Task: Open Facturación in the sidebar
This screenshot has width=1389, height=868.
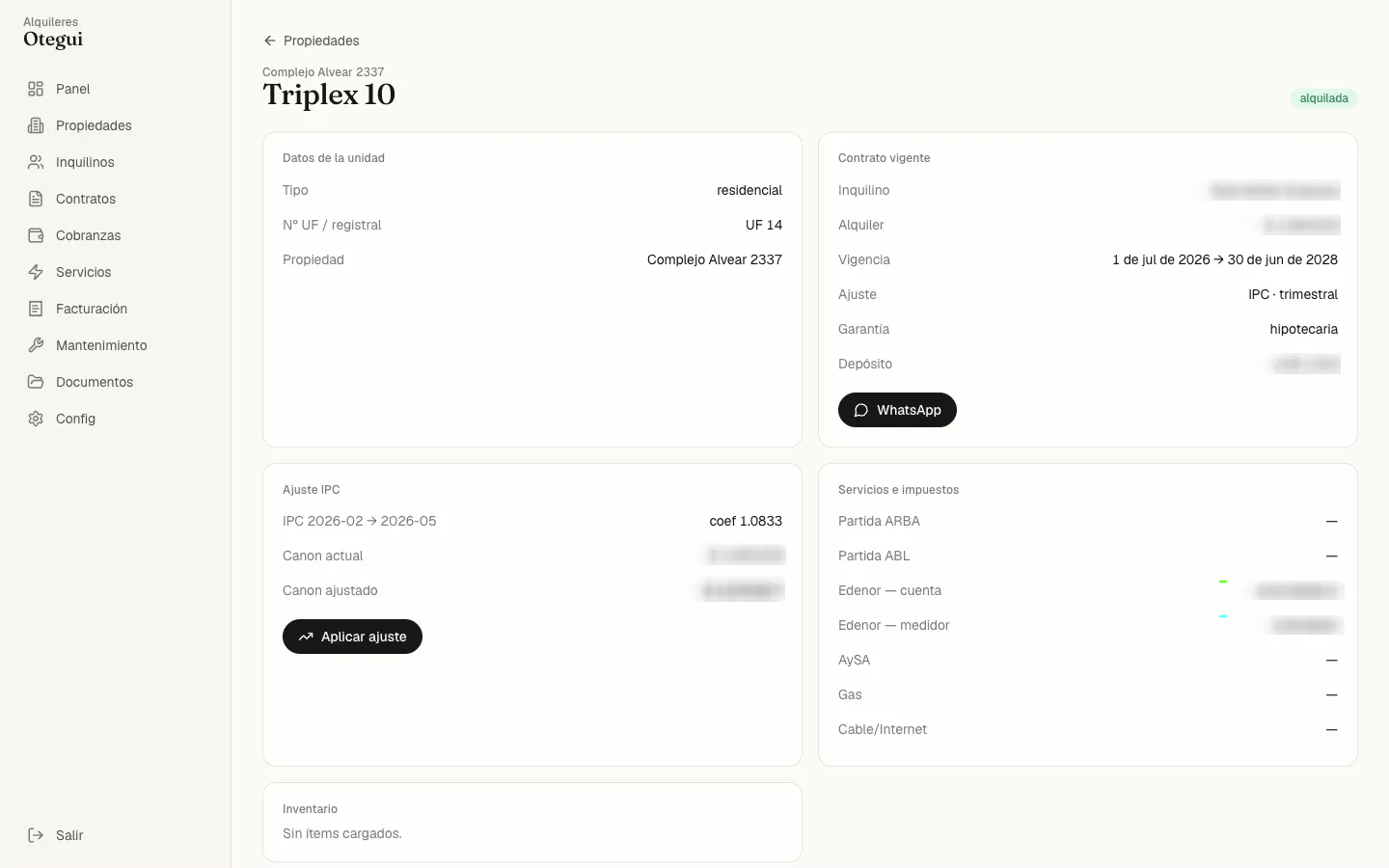Action: pyautogui.click(x=116, y=309)
